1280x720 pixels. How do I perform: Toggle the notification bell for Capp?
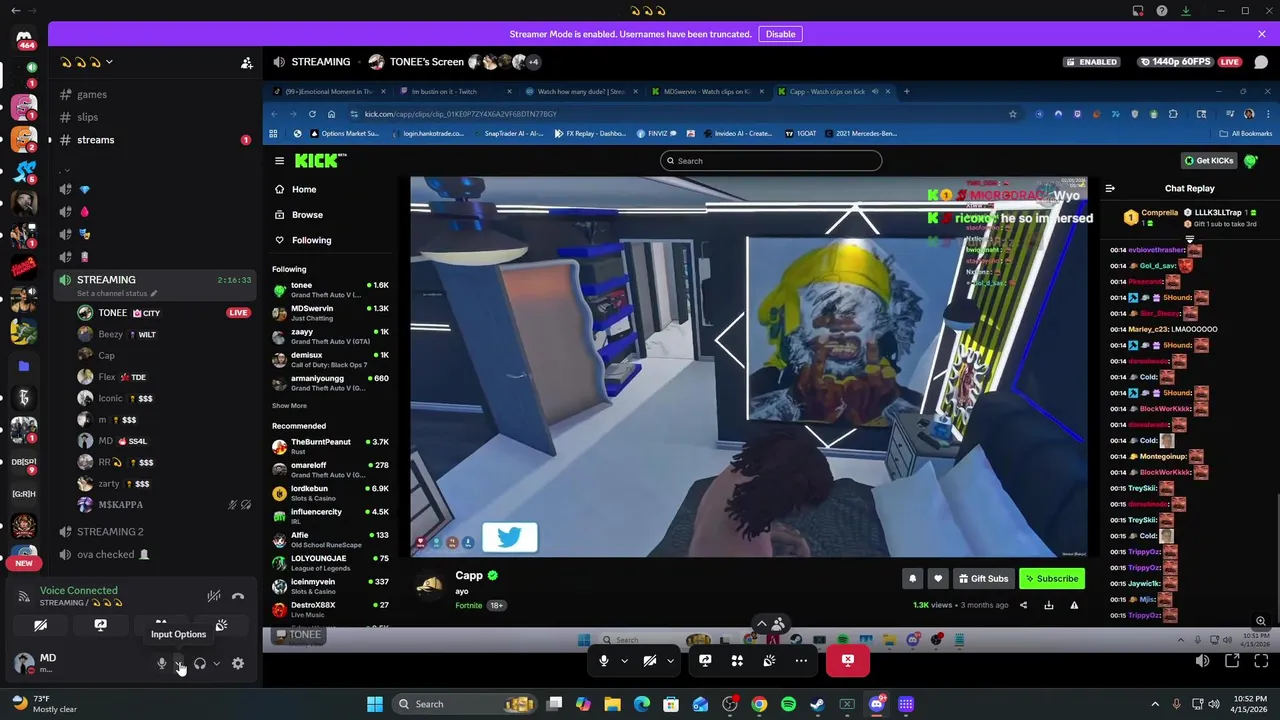pyautogui.click(x=913, y=579)
